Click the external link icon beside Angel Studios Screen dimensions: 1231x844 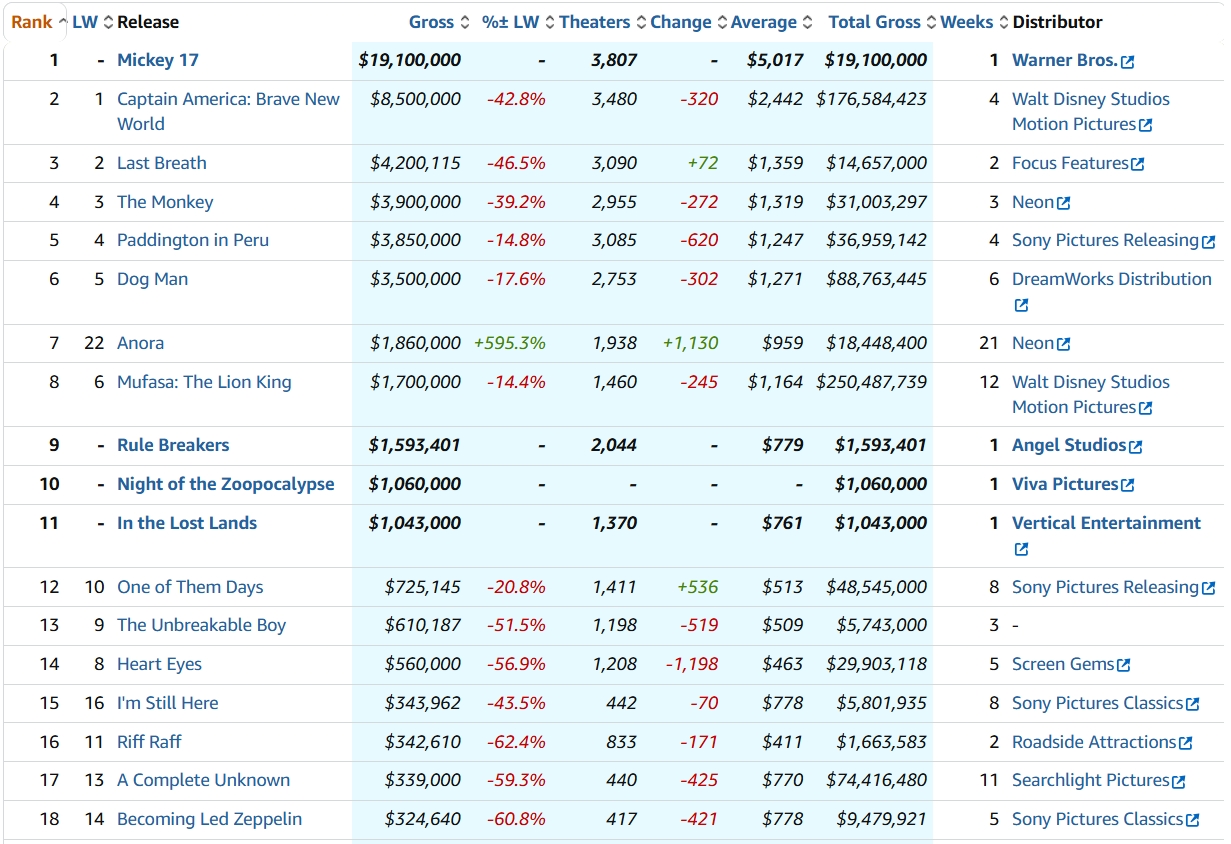click(1135, 447)
